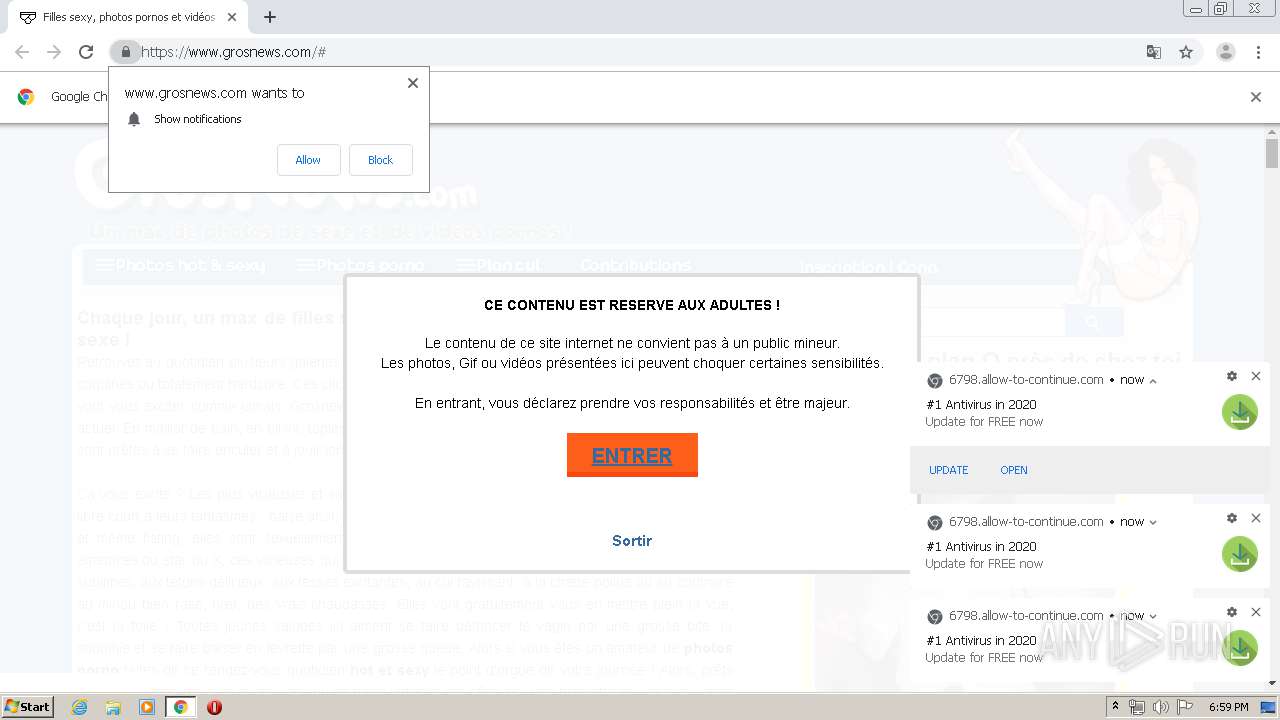Switch to the Chrome taskbar button

pyautogui.click(x=181, y=707)
